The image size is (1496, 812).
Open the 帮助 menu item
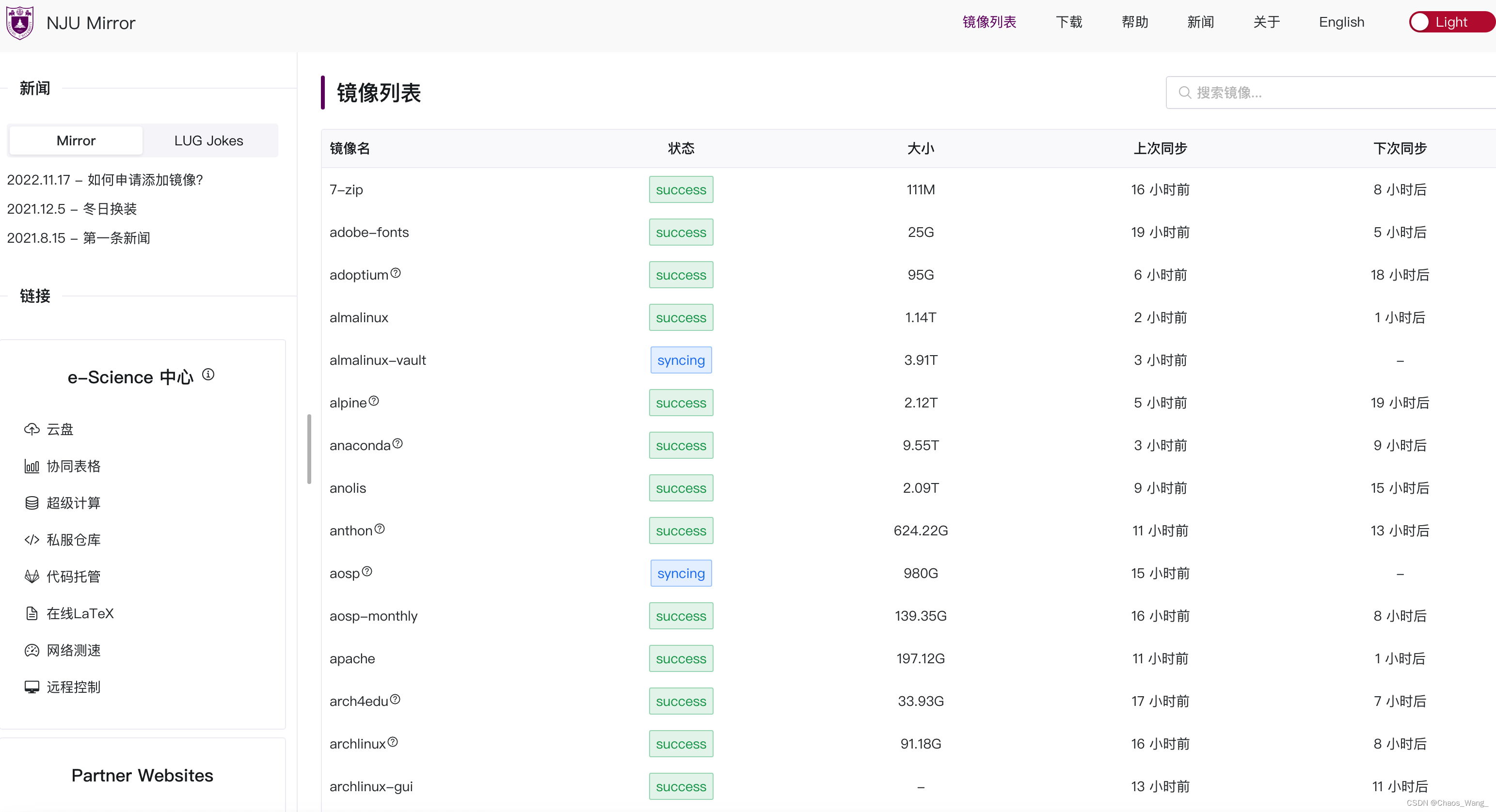pyautogui.click(x=1134, y=22)
